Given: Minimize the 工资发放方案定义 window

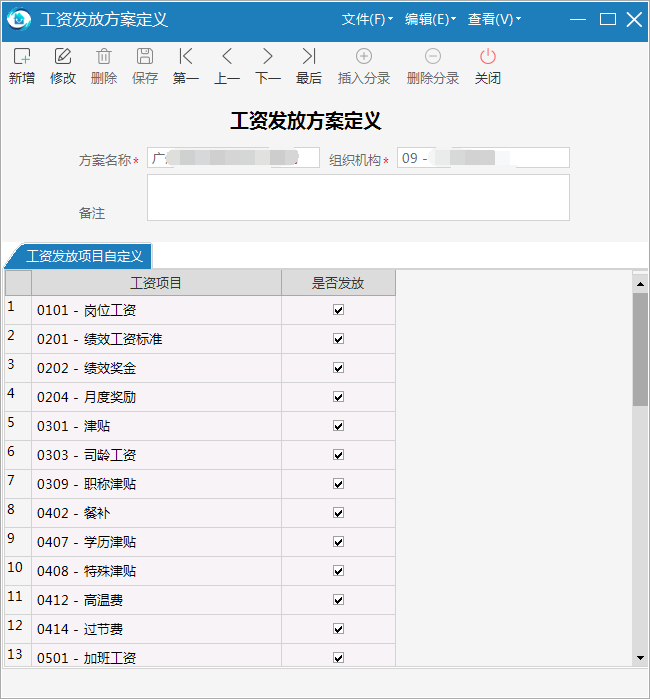Looking at the screenshot, I should [x=578, y=19].
